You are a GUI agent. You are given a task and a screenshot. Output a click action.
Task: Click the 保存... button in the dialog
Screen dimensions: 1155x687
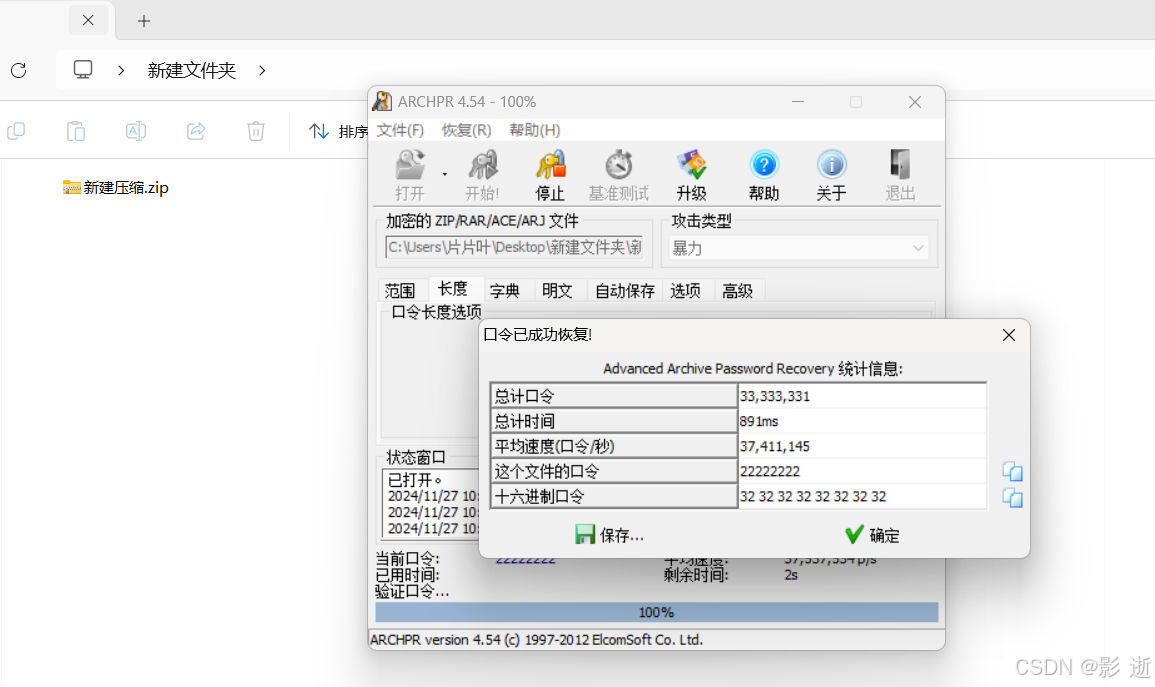tap(609, 535)
